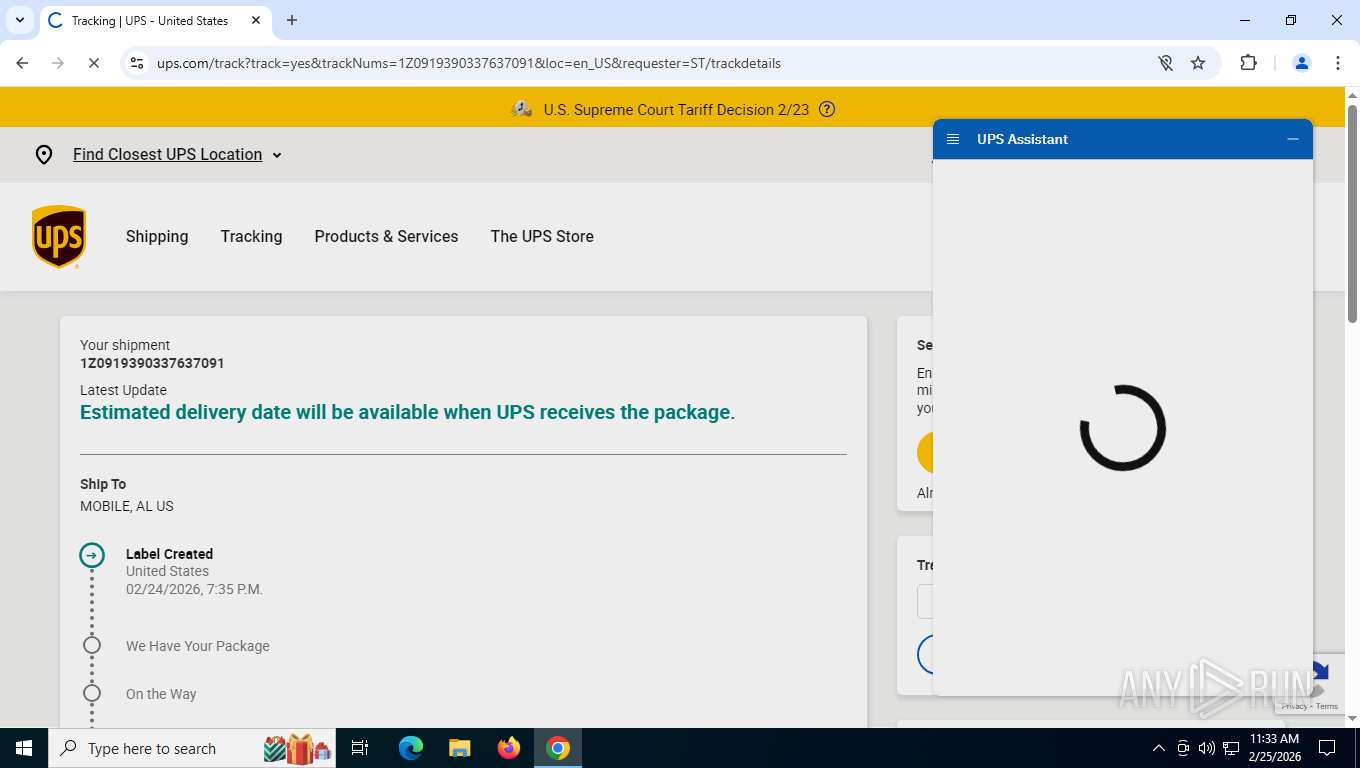Click the UPS shield logo

[x=59, y=237]
